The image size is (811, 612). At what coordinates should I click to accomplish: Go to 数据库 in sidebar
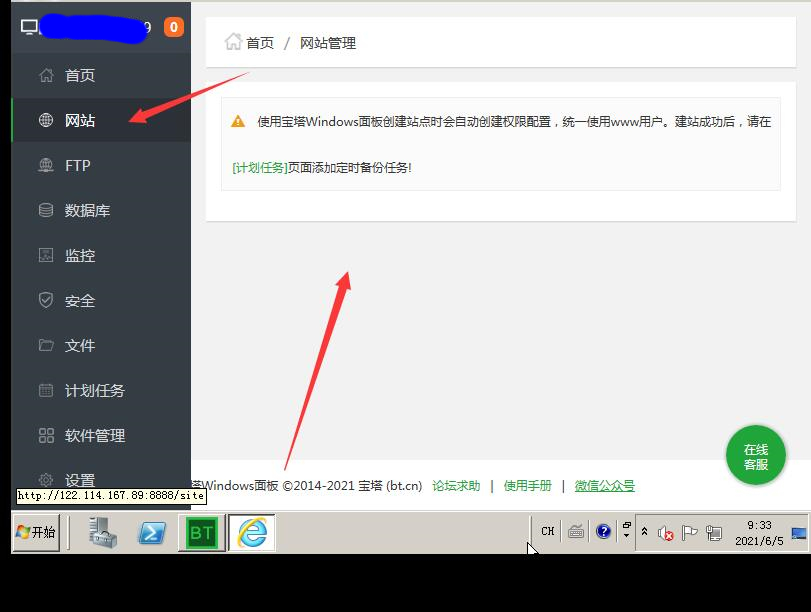pos(101,211)
